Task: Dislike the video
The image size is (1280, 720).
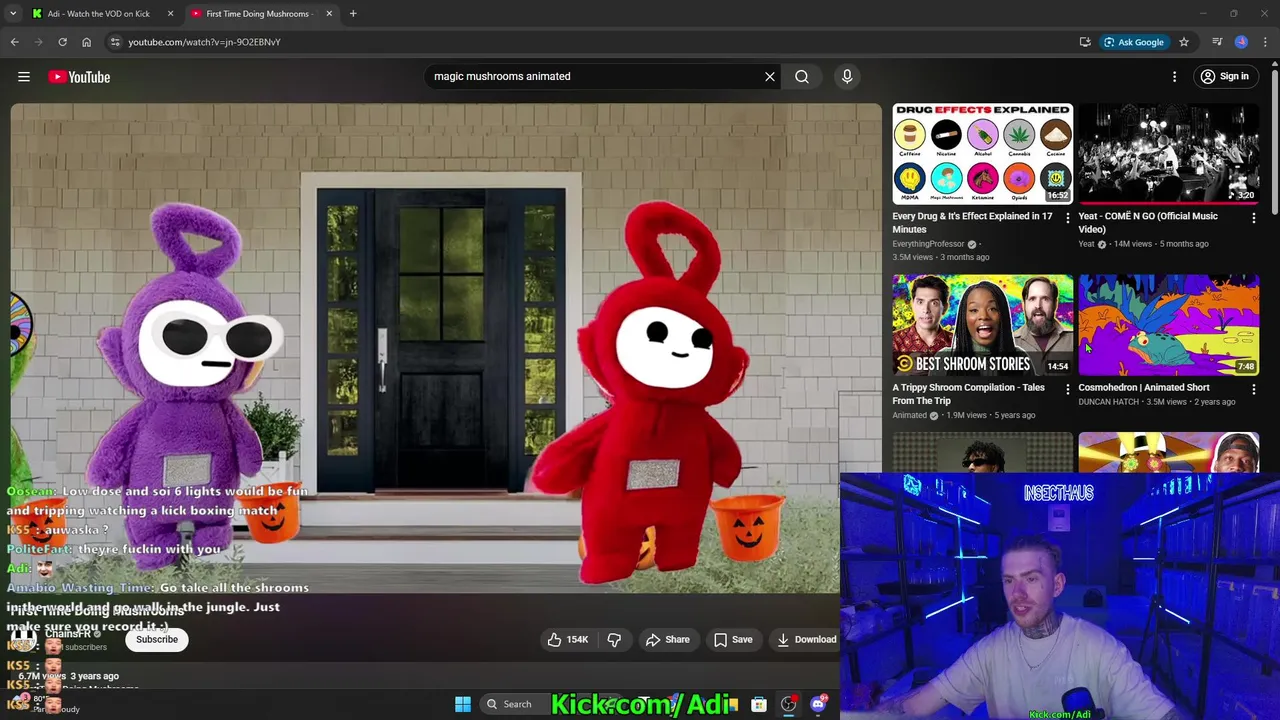Action: click(615, 640)
